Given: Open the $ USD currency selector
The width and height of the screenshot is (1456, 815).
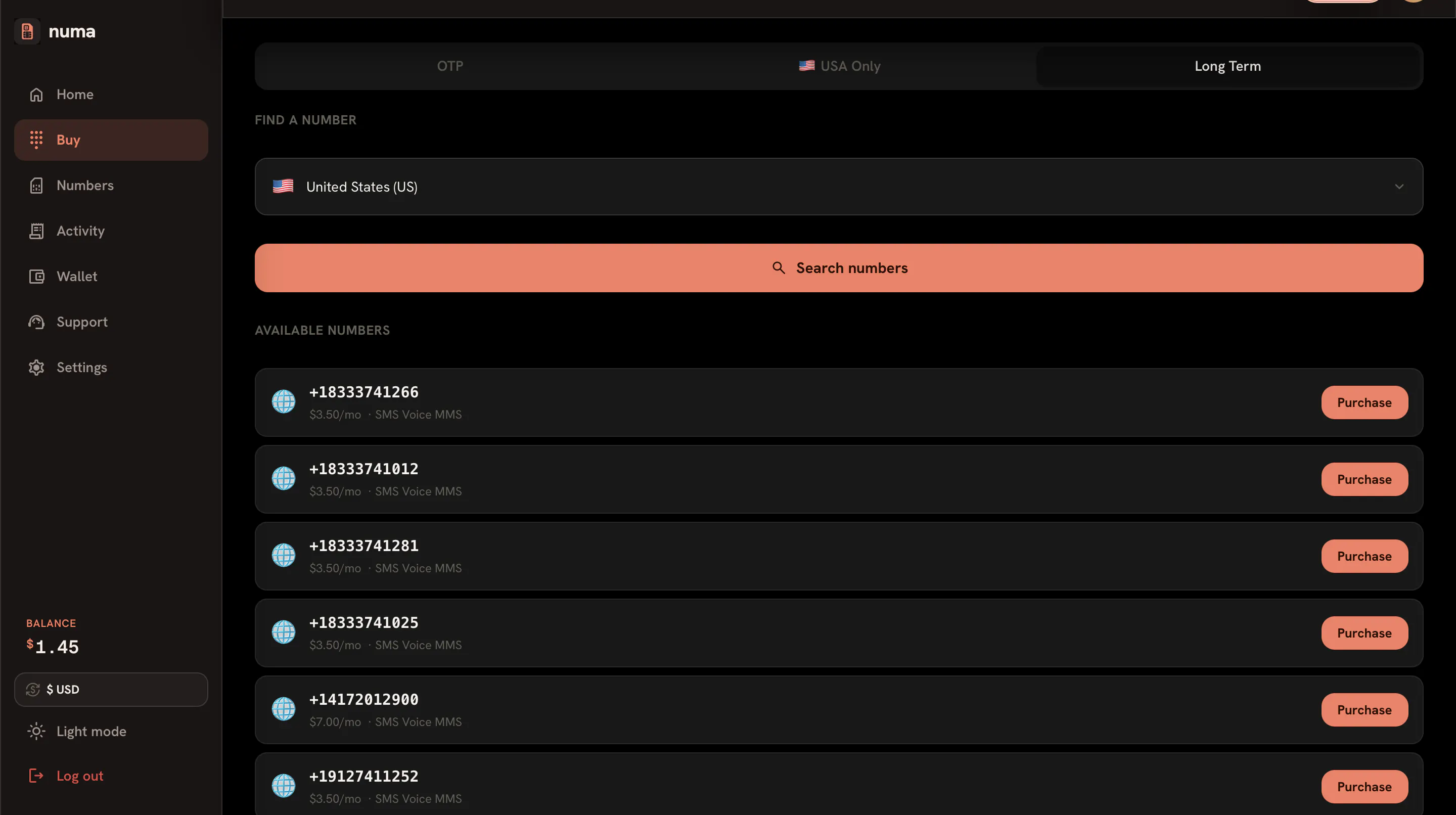Looking at the screenshot, I should [x=111, y=689].
